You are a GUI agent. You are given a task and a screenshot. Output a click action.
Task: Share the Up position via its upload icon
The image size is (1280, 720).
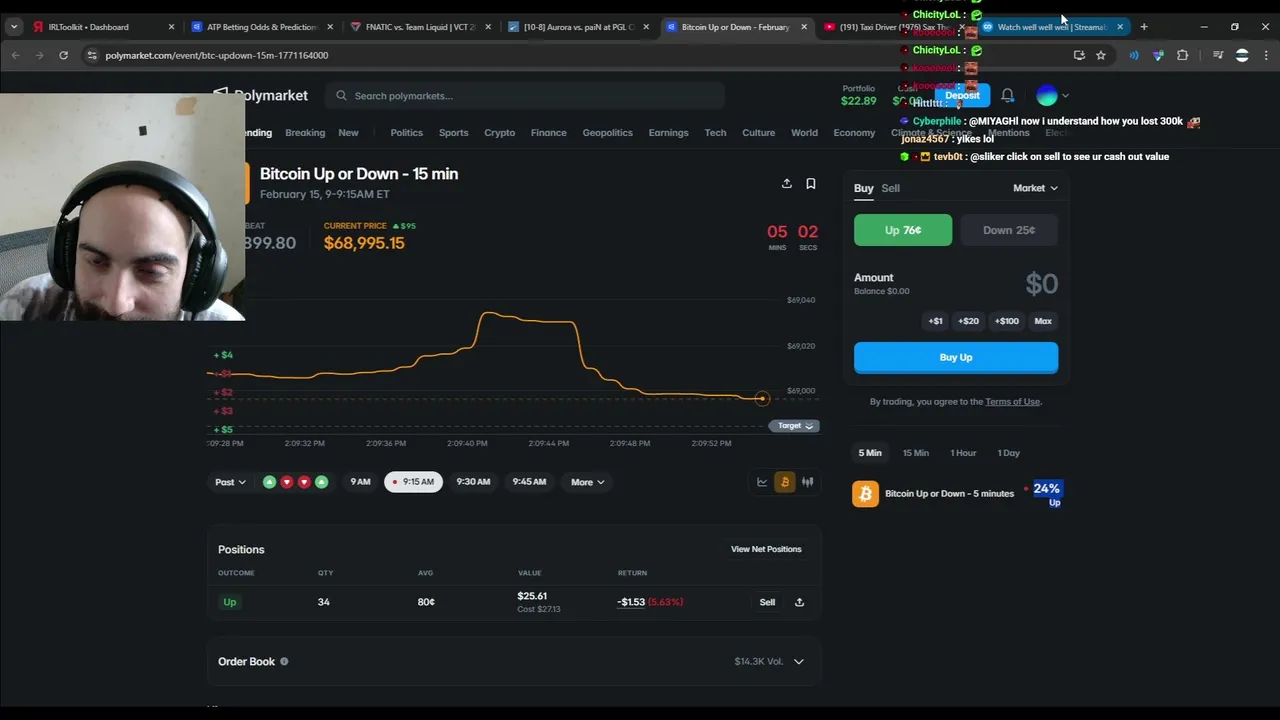pos(799,602)
